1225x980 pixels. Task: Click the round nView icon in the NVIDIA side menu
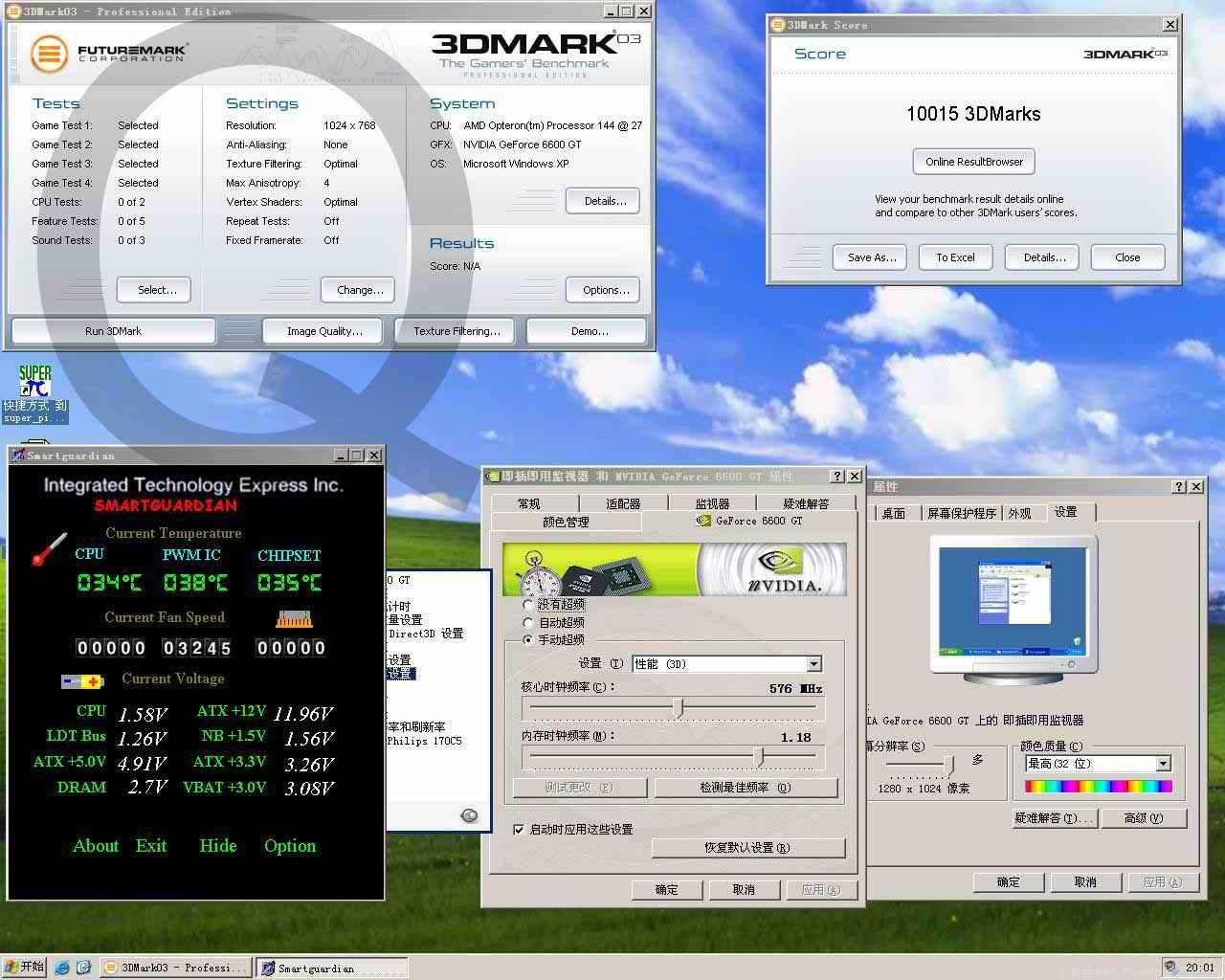point(469,815)
